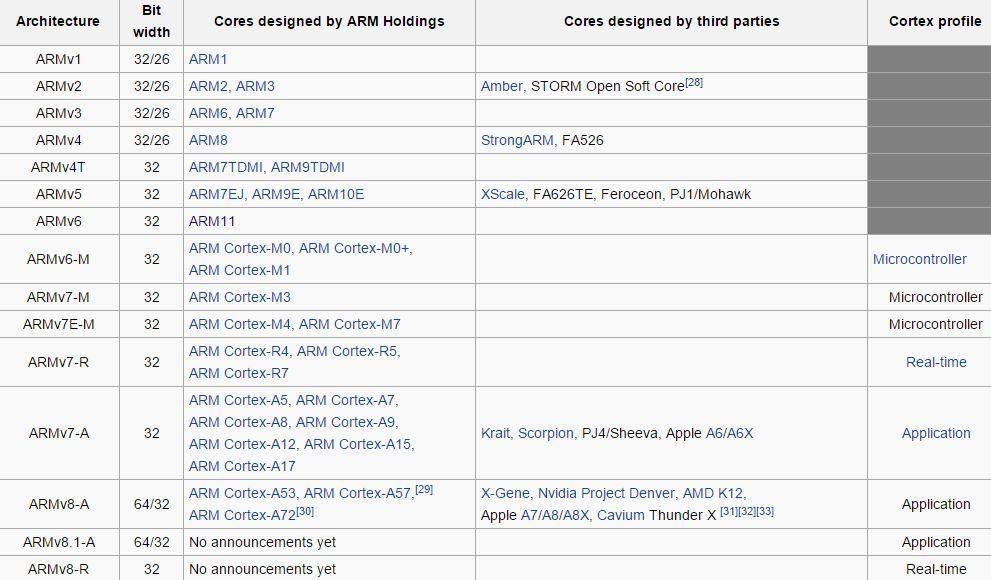Open the ARM Cortex-R4 link
Viewport: 991px width, 580px height.
[x=239, y=351]
